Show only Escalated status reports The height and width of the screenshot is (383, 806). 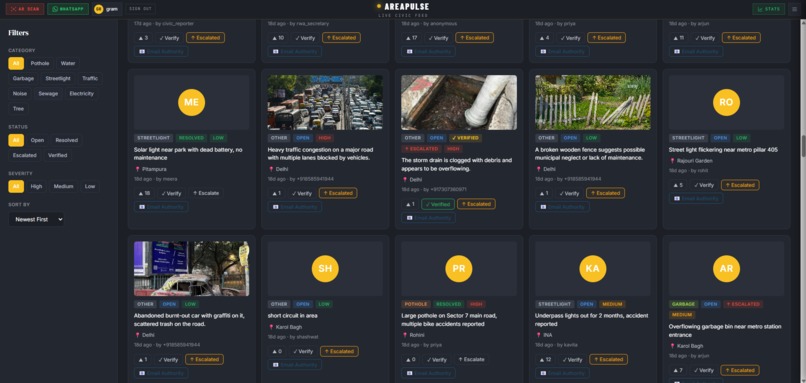tap(25, 155)
